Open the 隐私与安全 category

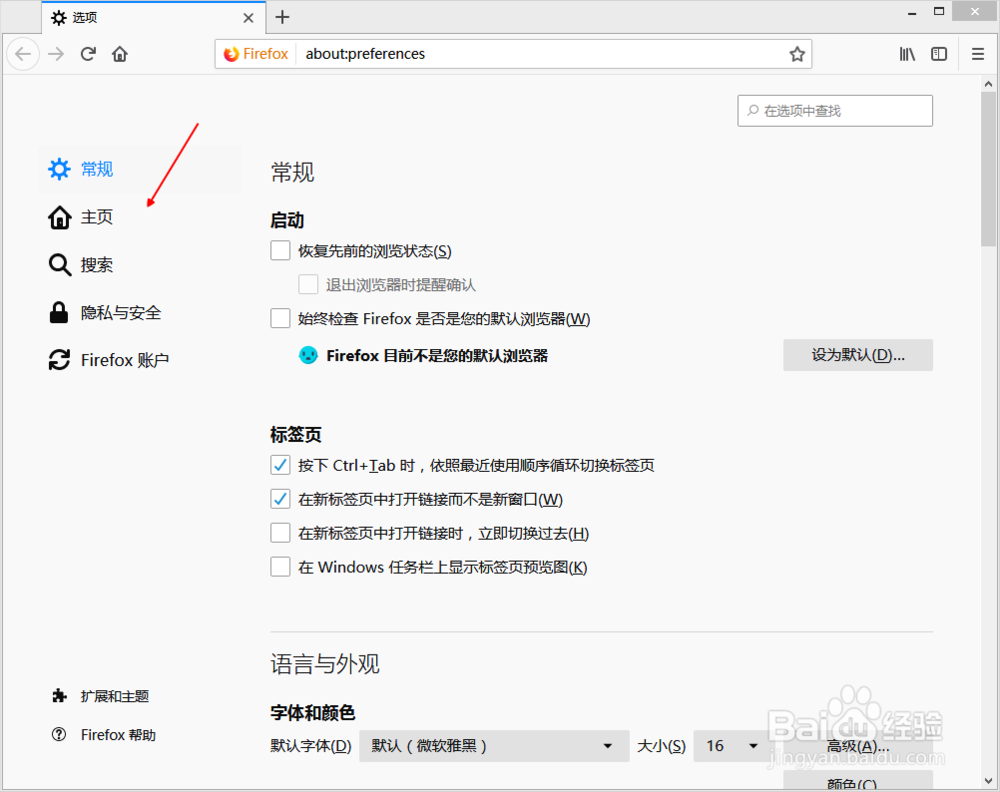click(139, 312)
